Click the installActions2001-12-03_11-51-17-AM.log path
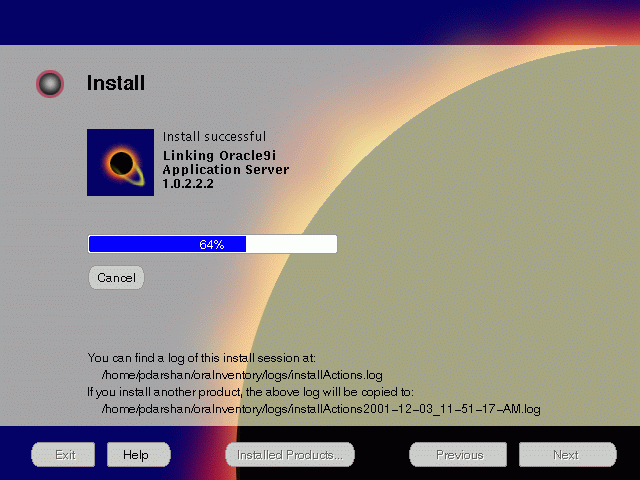This screenshot has height=480, width=640. tap(321, 409)
